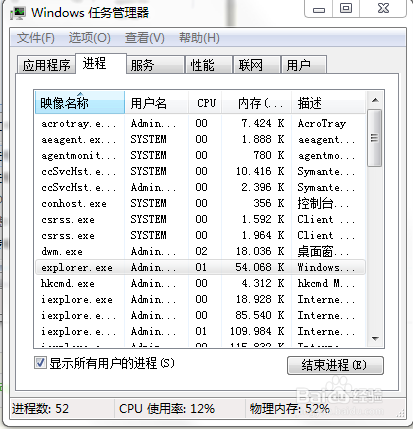This screenshot has height=429, width=413.
Task: Click the 控制台... description cell
Action: [323, 203]
